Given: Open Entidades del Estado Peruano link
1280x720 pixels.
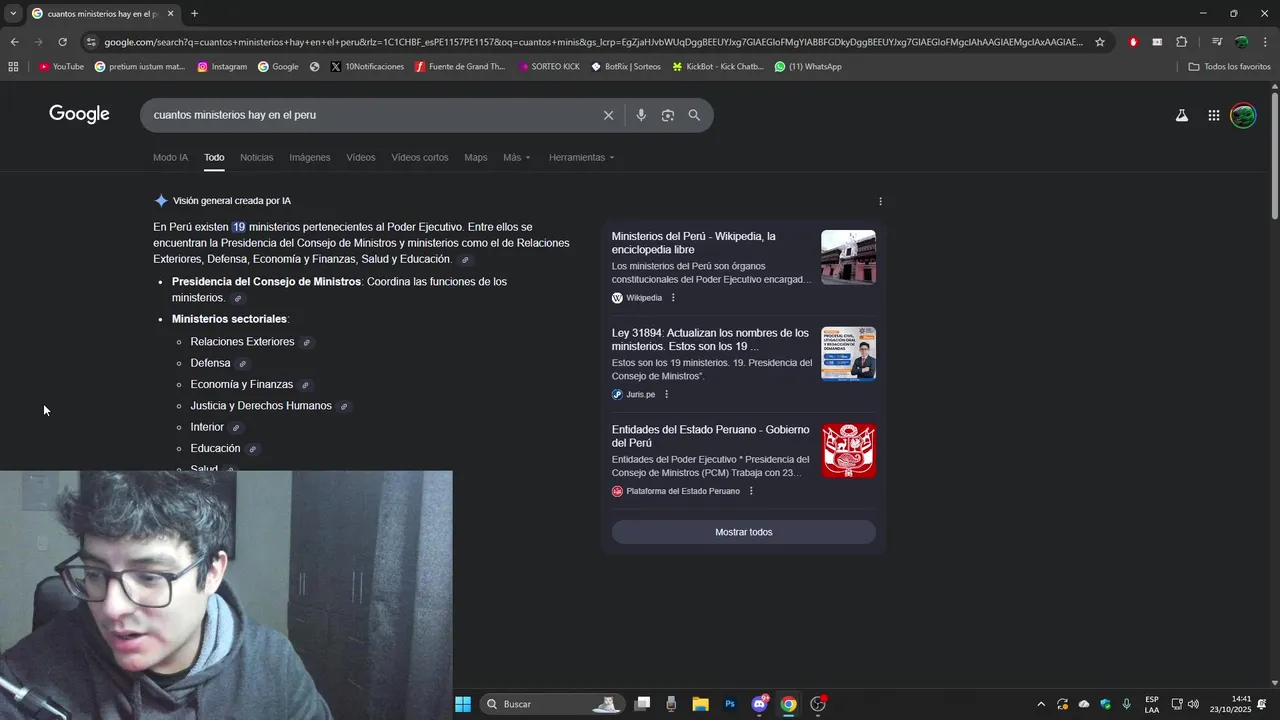Looking at the screenshot, I should pyautogui.click(x=710, y=436).
